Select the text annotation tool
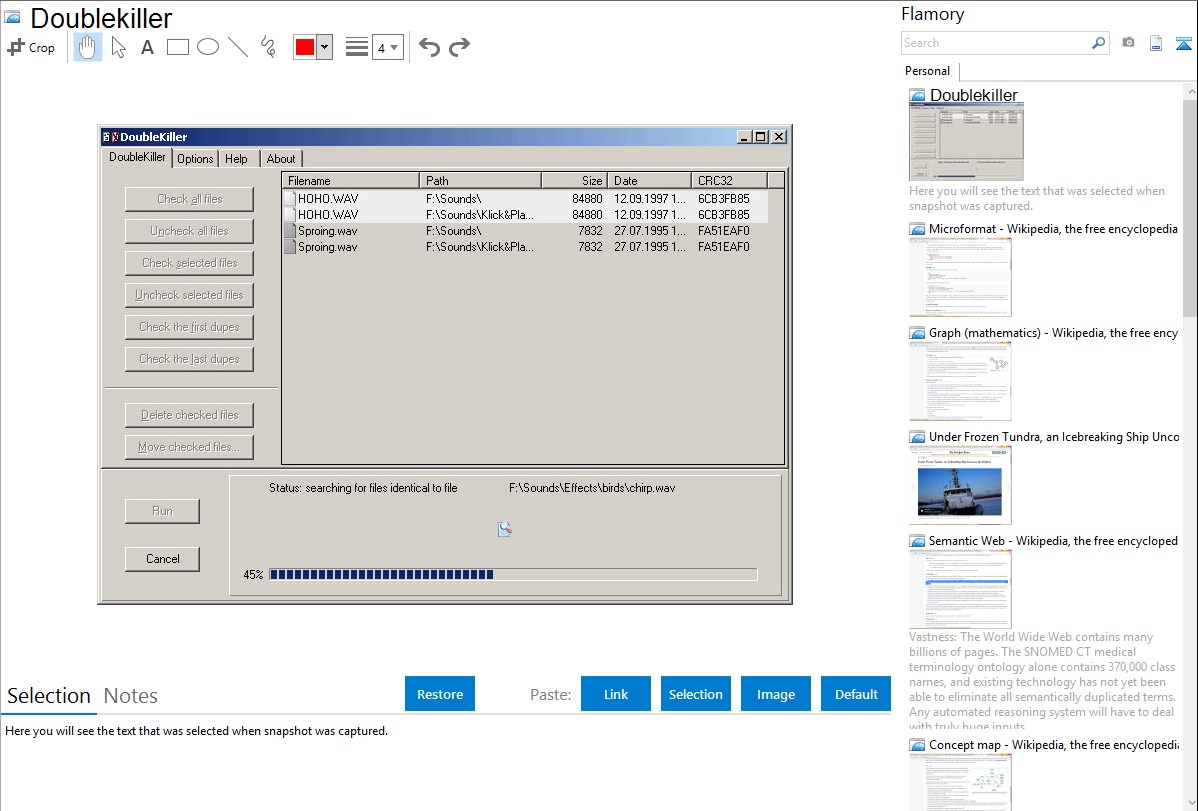Viewport: 1198px width, 811px height. [x=147, y=47]
